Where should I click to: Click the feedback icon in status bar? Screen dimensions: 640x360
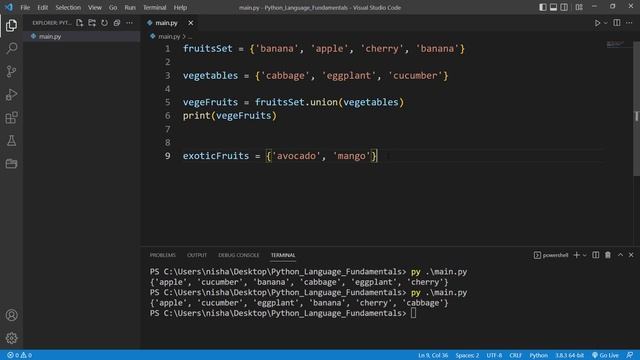[630, 355]
